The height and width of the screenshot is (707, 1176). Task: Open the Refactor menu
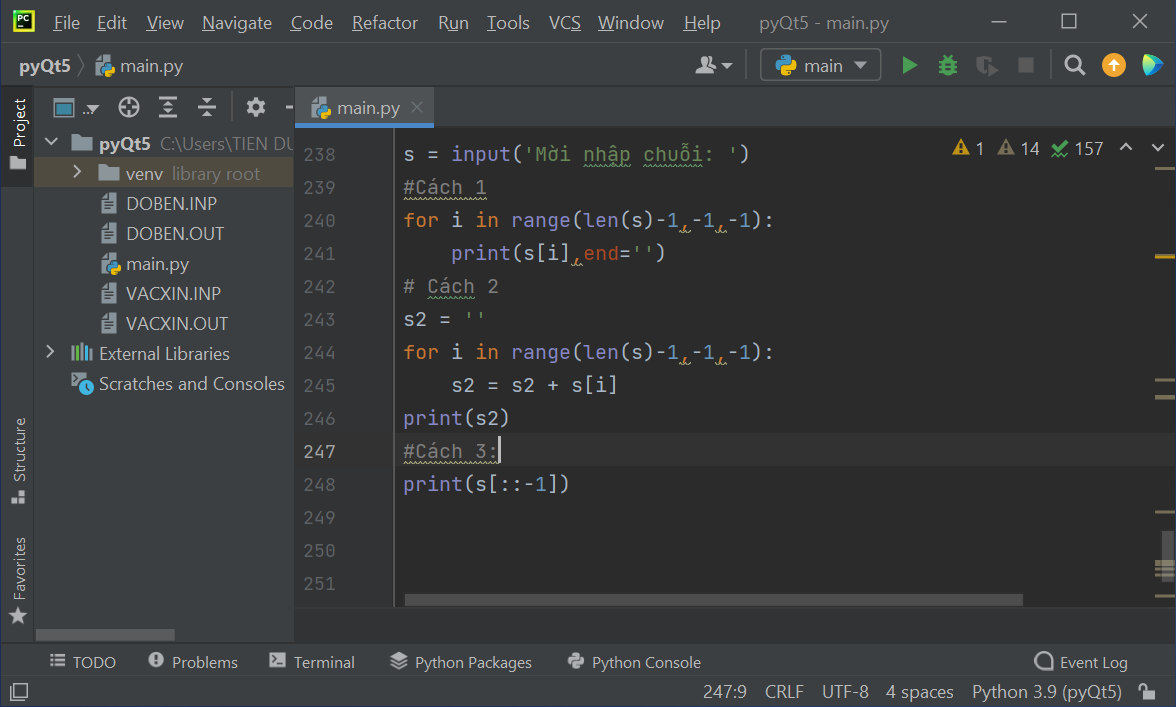coord(385,23)
